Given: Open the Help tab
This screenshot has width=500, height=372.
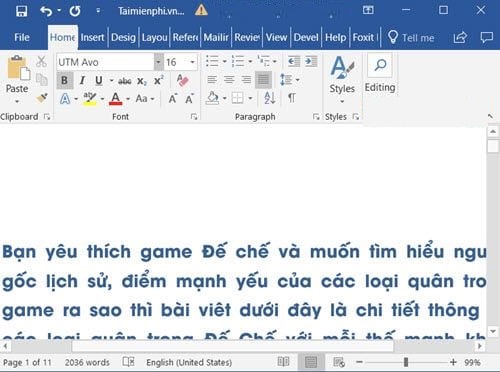Looking at the screenshot, I should pyautogui.click(x=336, y=37).
